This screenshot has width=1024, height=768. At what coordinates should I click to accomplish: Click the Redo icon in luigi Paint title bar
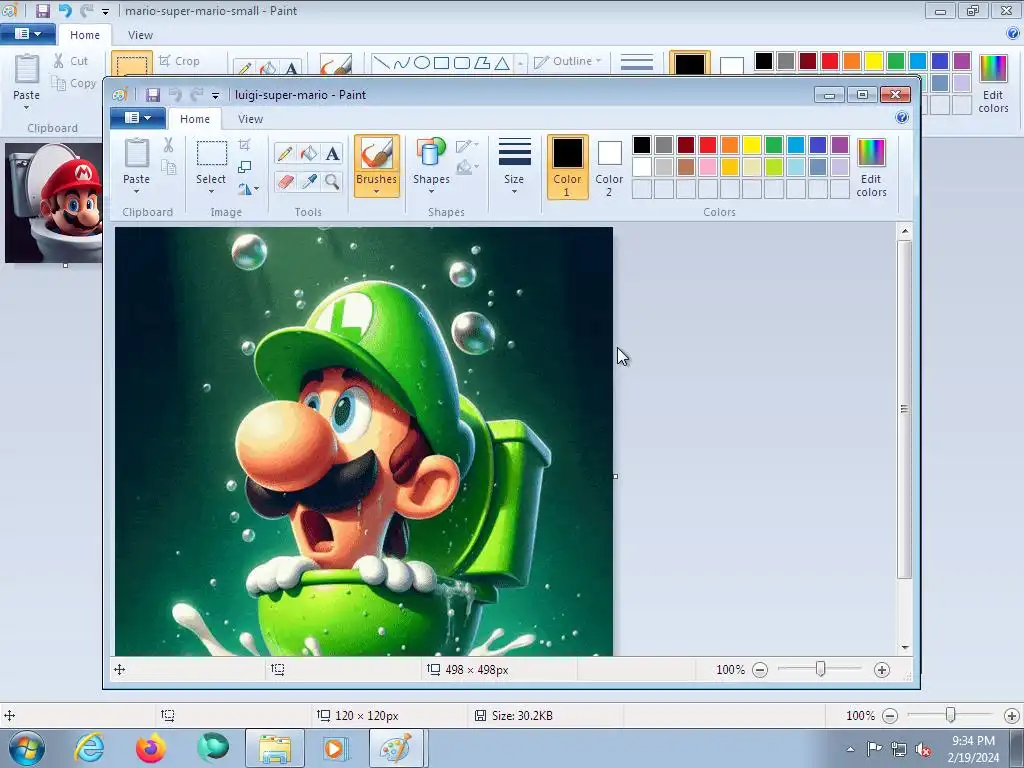coord(197,95)
